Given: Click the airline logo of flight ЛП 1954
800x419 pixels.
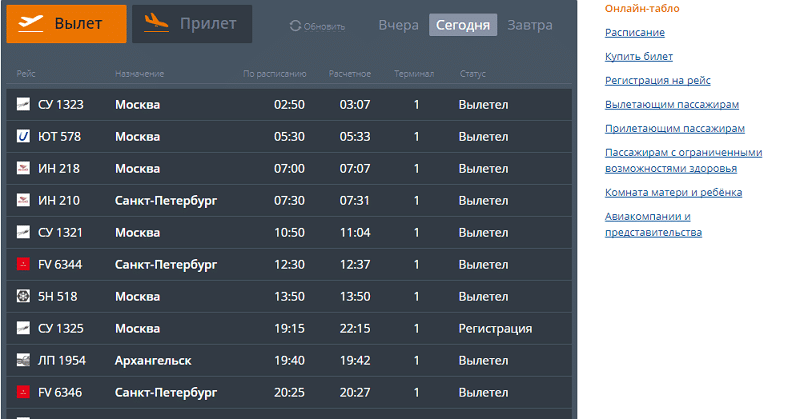Looking at the screenshot, I should (23, 360).
